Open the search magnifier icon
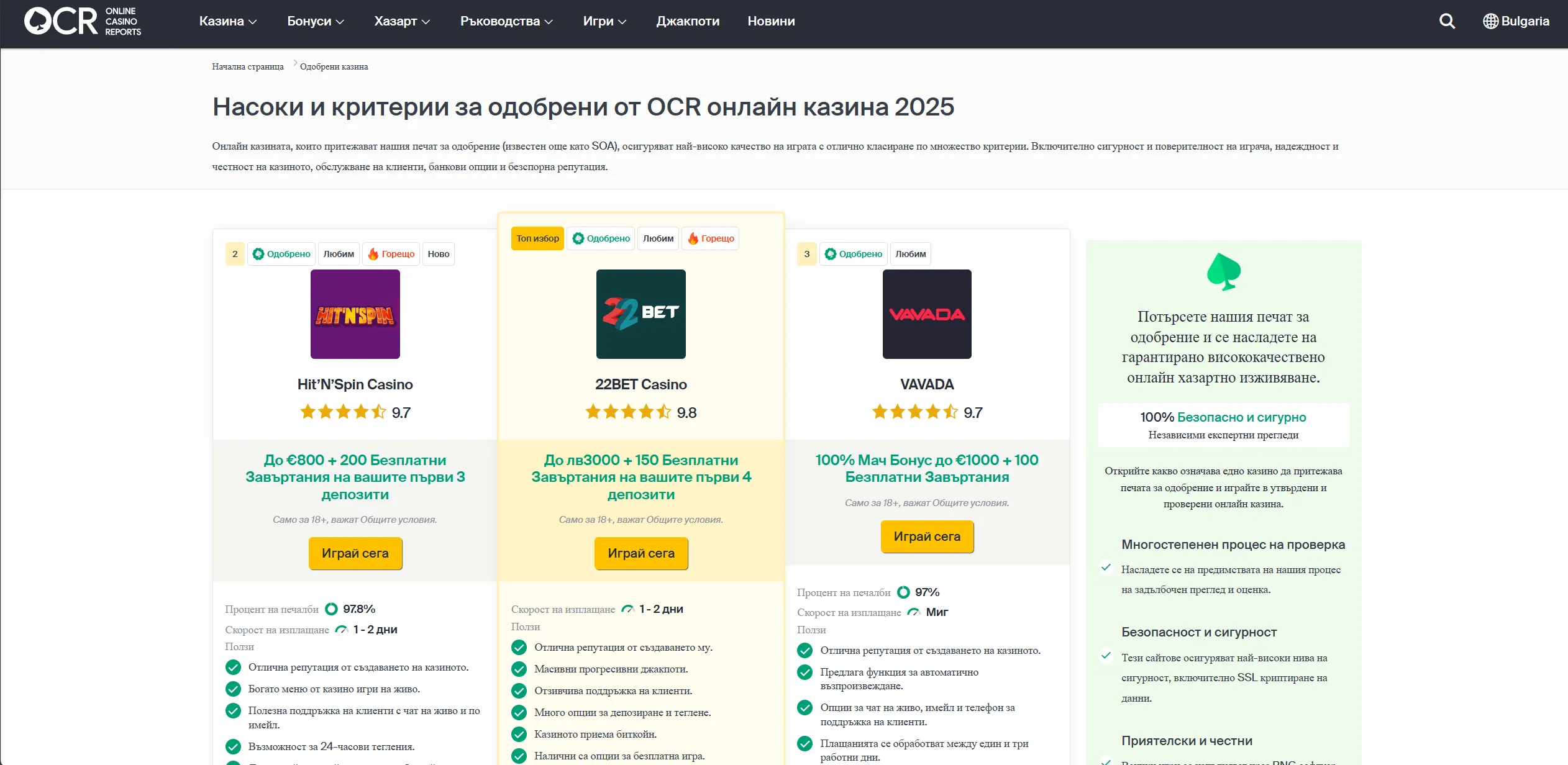This screenshot has width=1568, height=765. (1447, 21)
